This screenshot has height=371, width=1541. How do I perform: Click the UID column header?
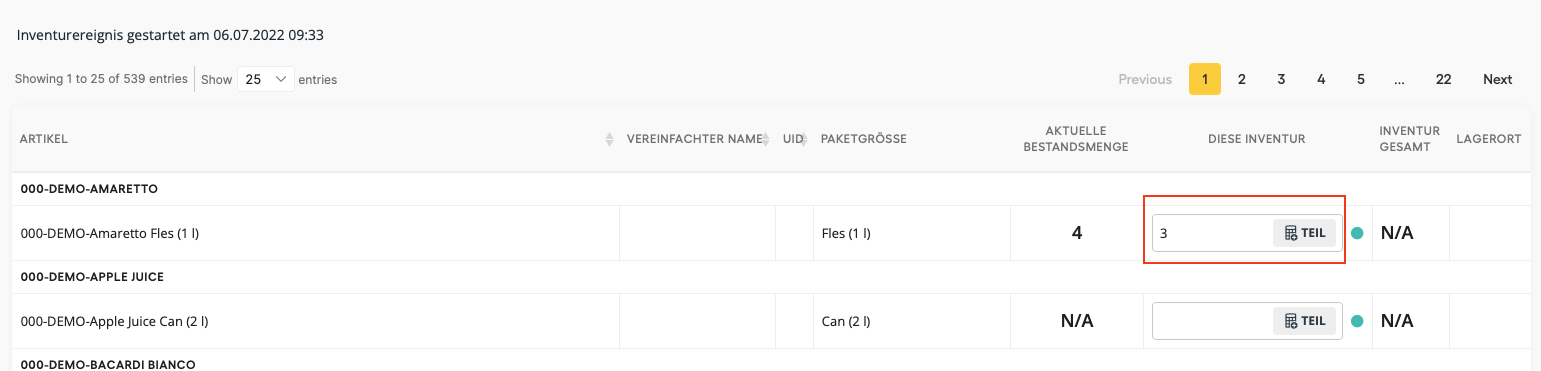[x=793, y=139]
